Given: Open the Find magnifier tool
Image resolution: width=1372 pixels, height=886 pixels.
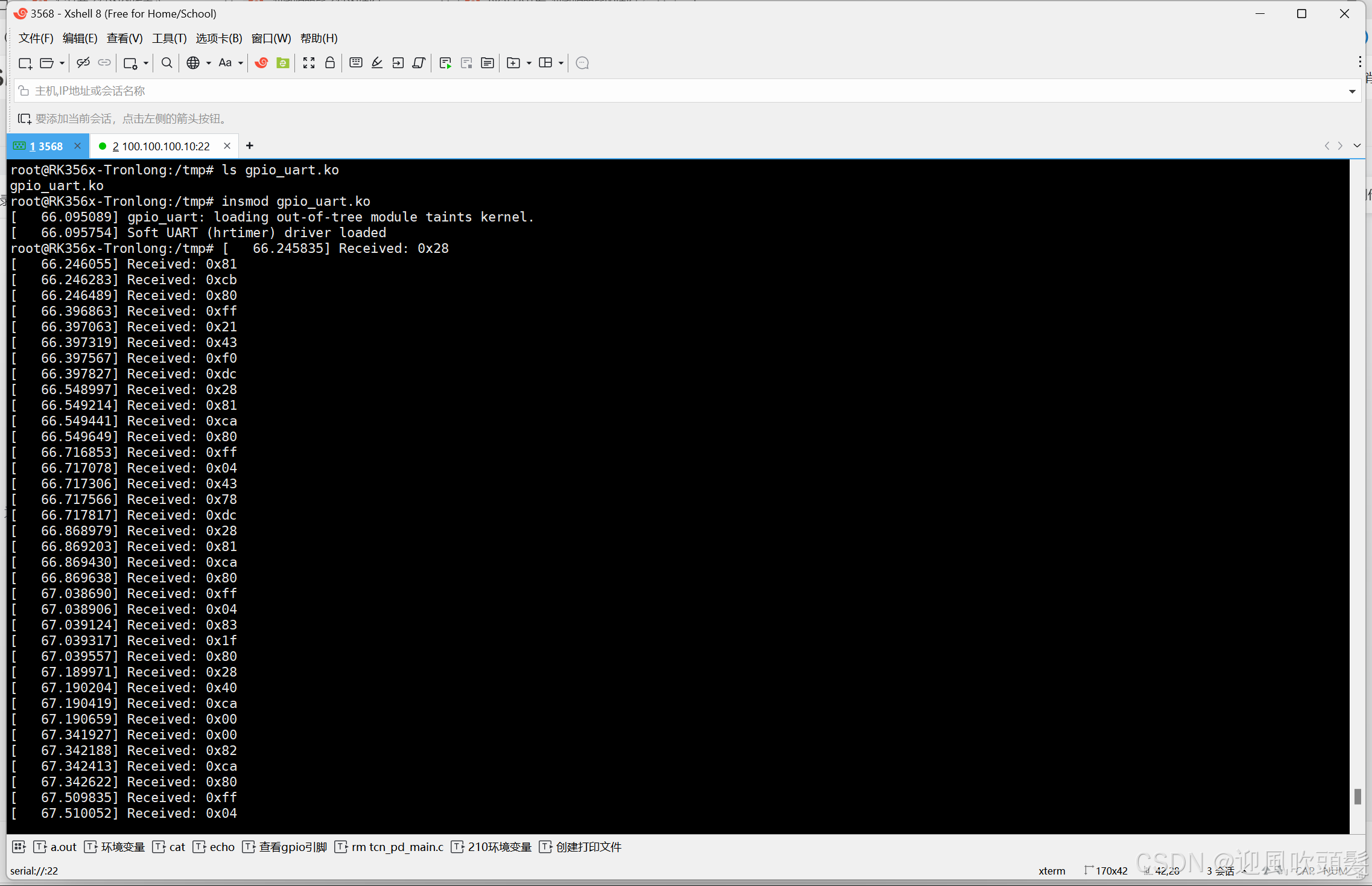Looking at the screenshot, I should (167, 63).
